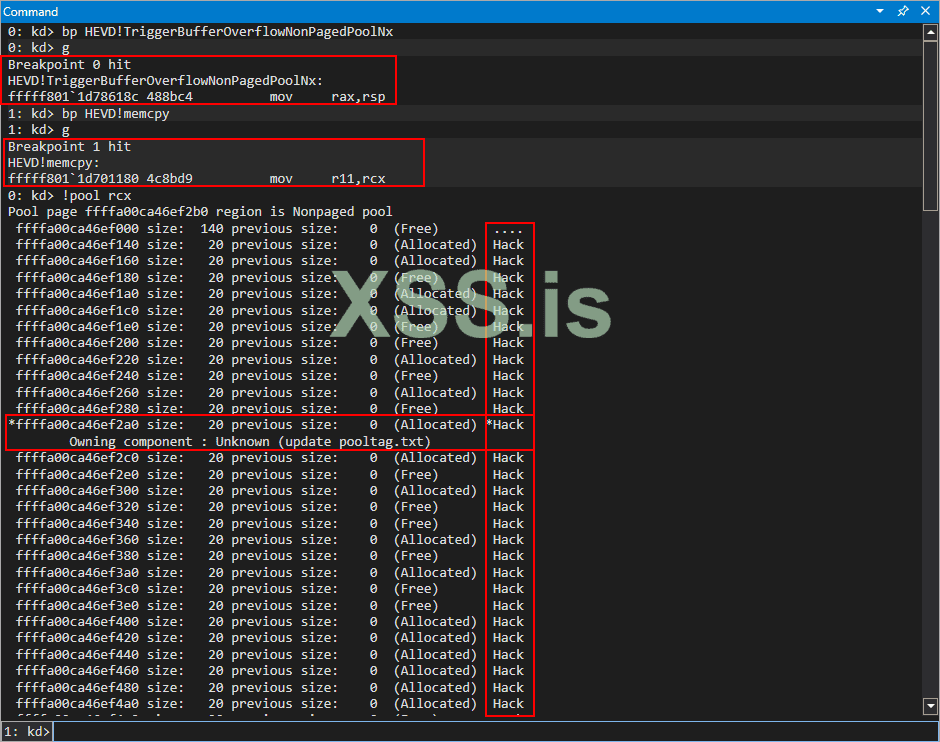The image size is (940, 742).
Task: Click the 'Breakpoint 1 hit' line
Action: [69, 146]
